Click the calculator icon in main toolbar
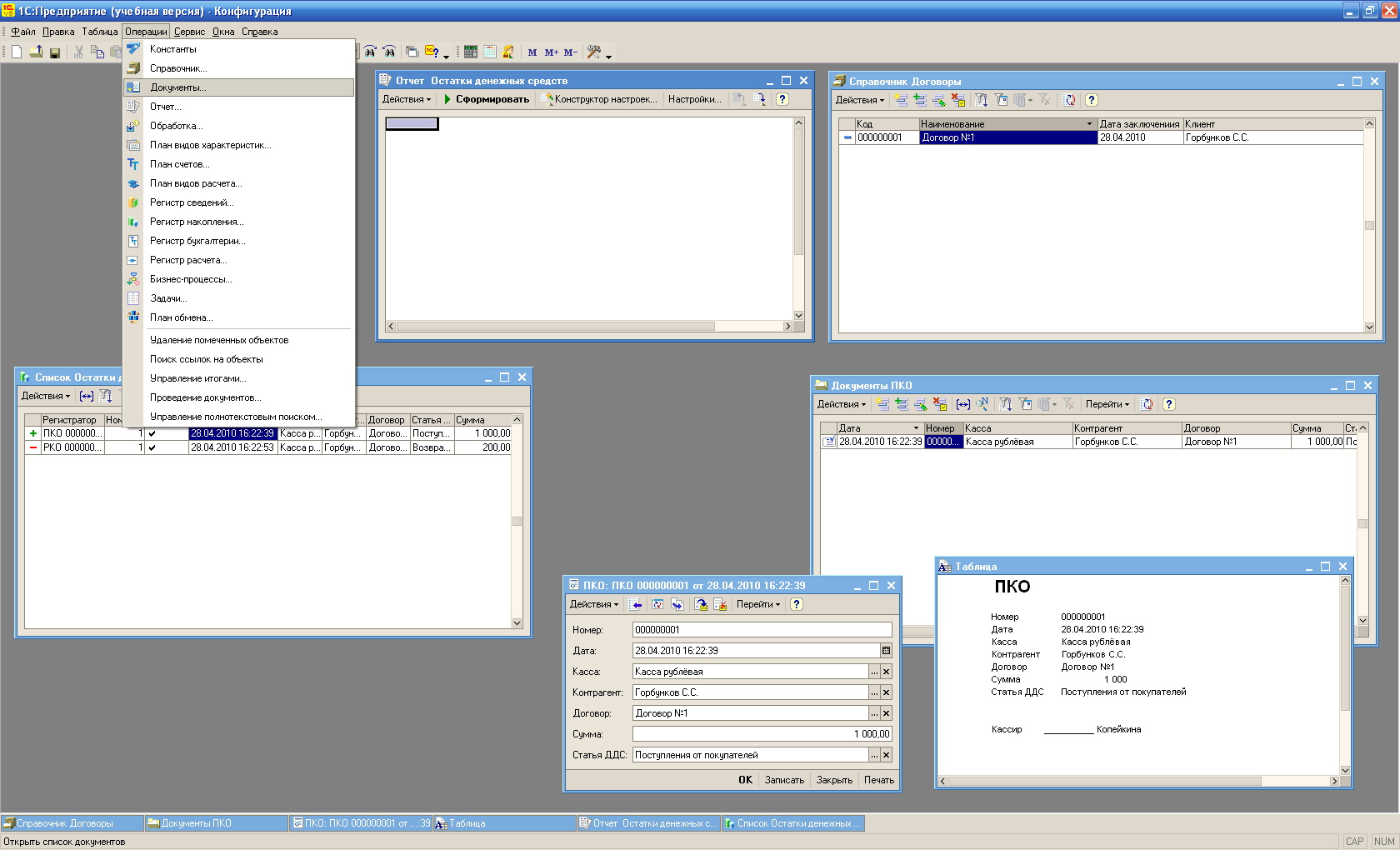Image resolution: width=1400 pixels, height=850 pixels. pos(471,52)
